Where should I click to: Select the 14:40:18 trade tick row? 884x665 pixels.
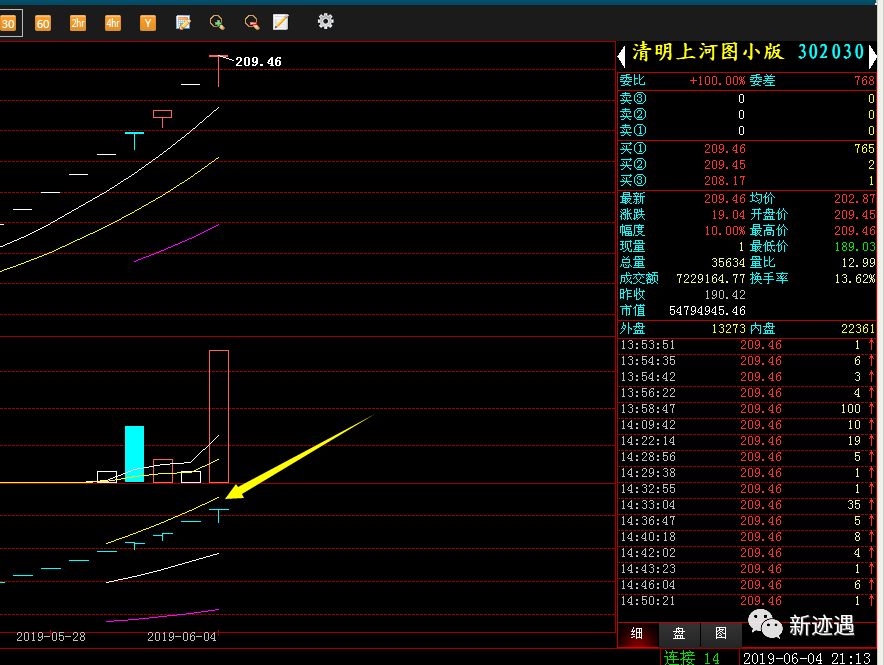pos(747,537)
